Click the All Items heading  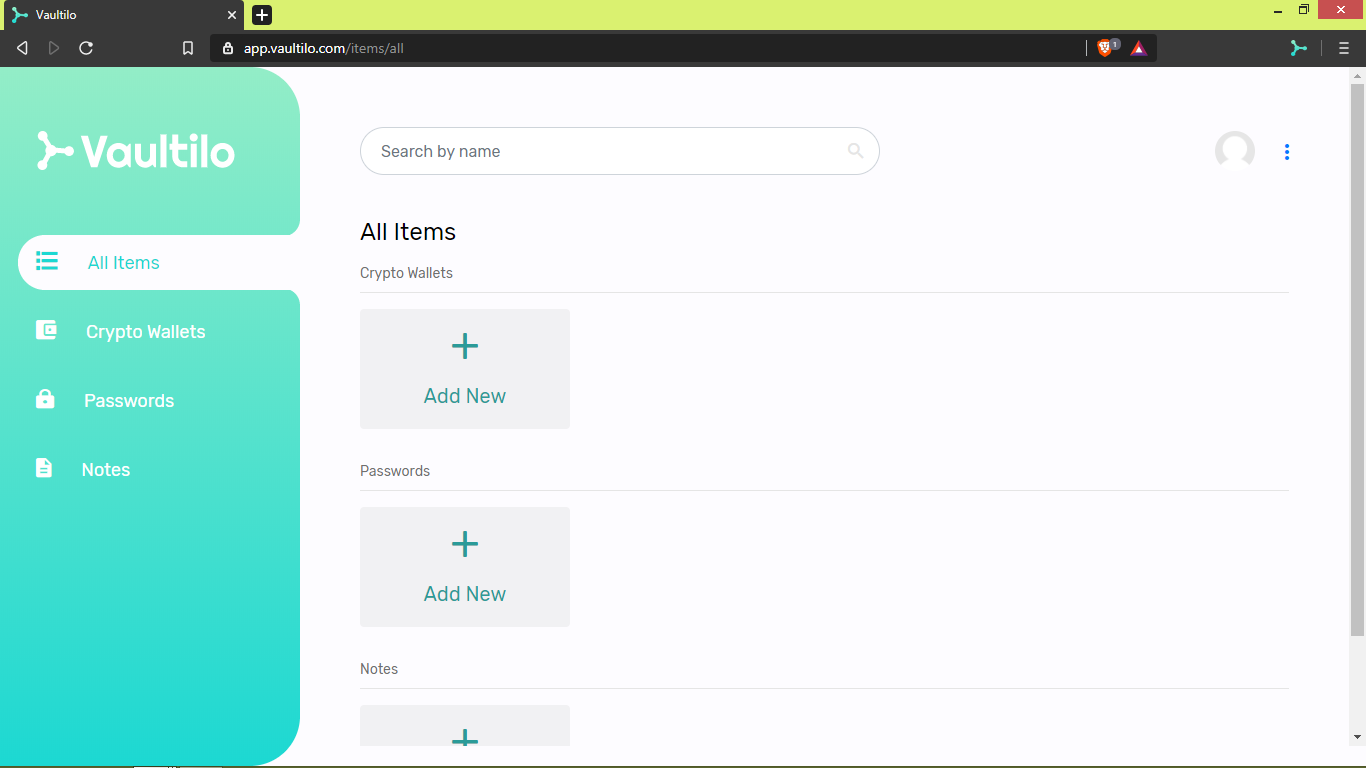pos(408,232)
